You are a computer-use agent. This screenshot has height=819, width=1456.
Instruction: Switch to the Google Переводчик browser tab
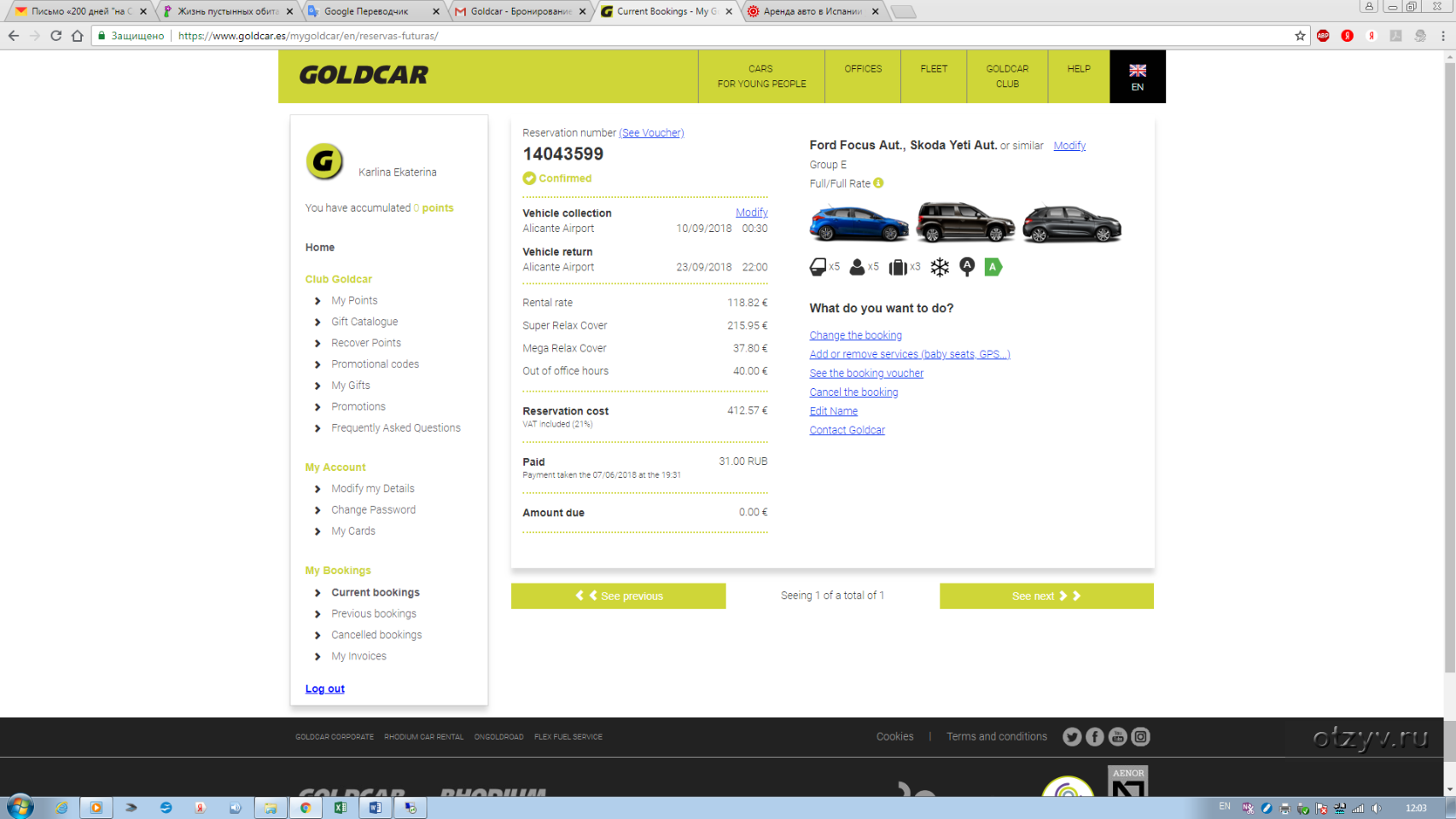tap(366, 11)
